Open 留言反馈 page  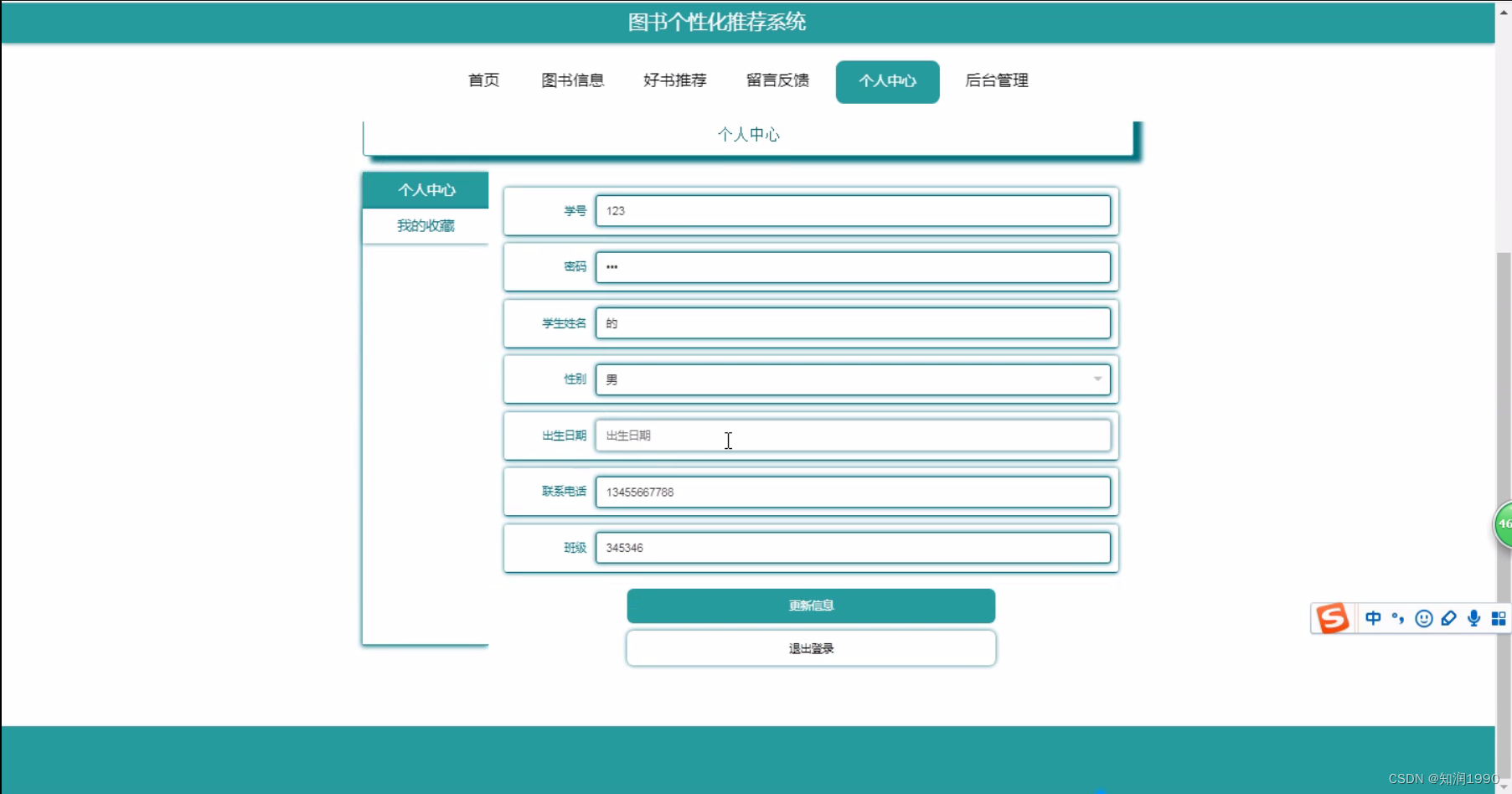(x=778, y=80)
